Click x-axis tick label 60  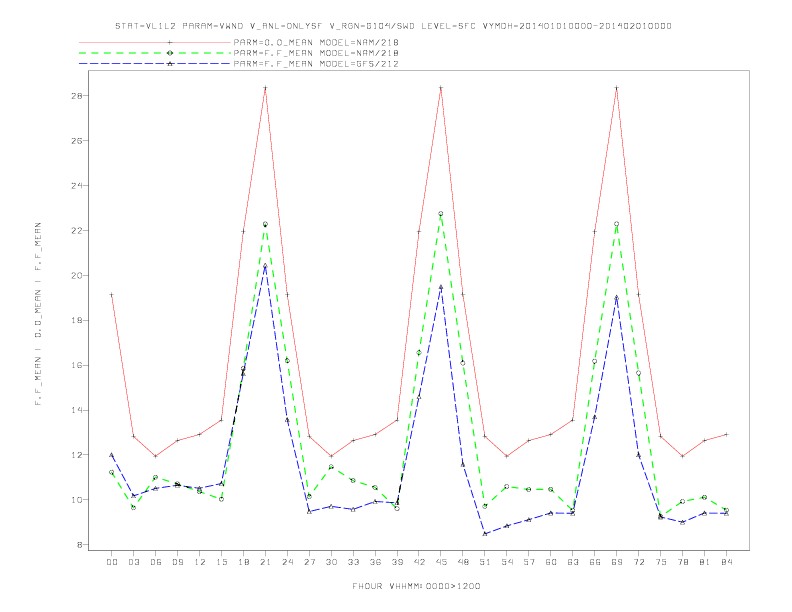(551, 562)
